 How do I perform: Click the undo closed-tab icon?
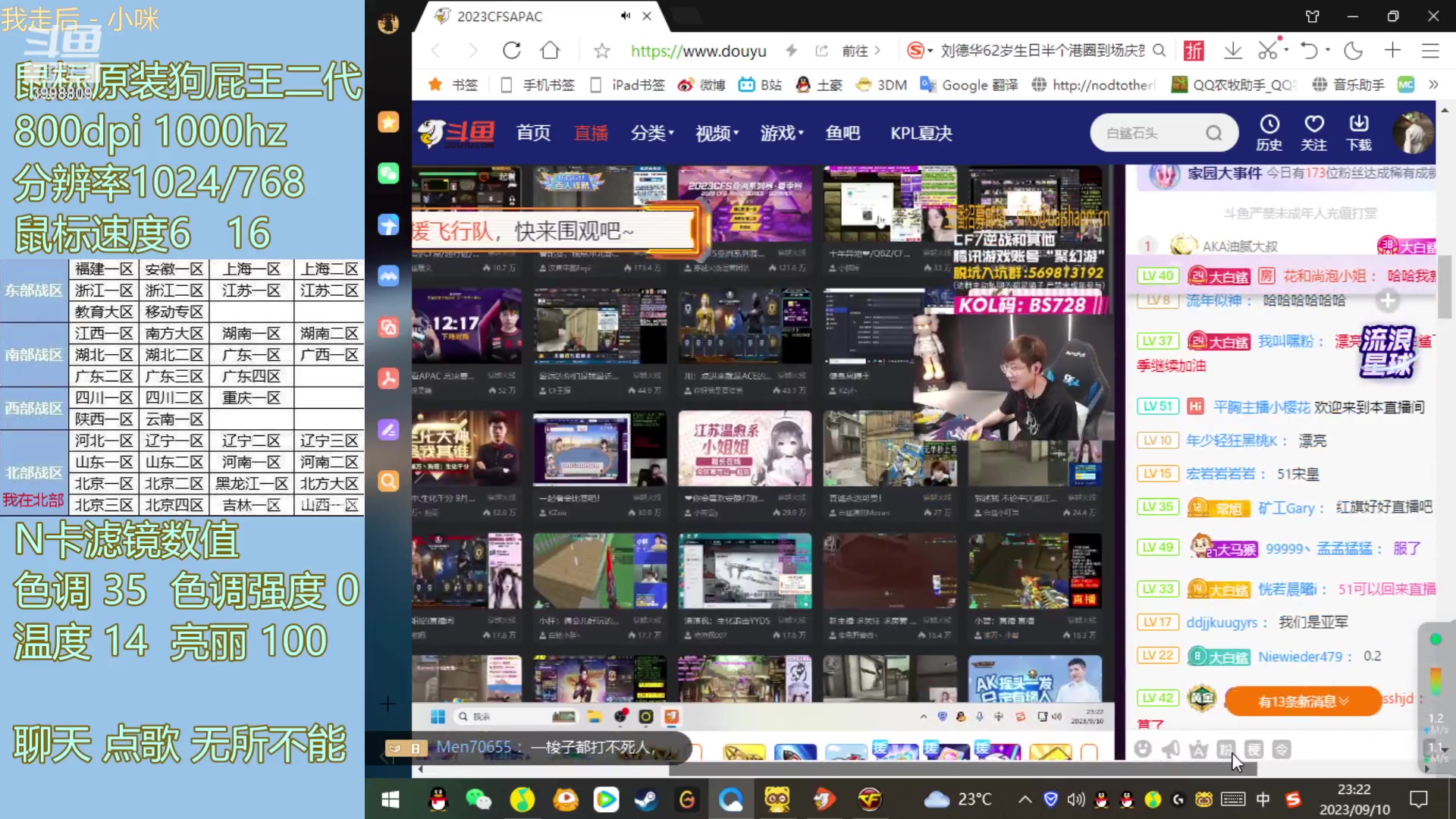tap(1309, 51)
